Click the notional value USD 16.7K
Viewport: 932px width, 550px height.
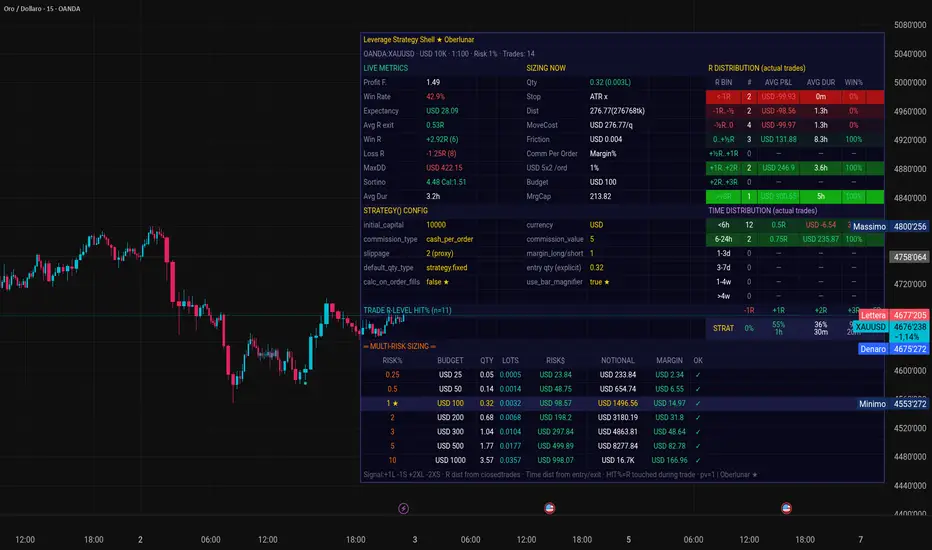[x=618, y=460]
